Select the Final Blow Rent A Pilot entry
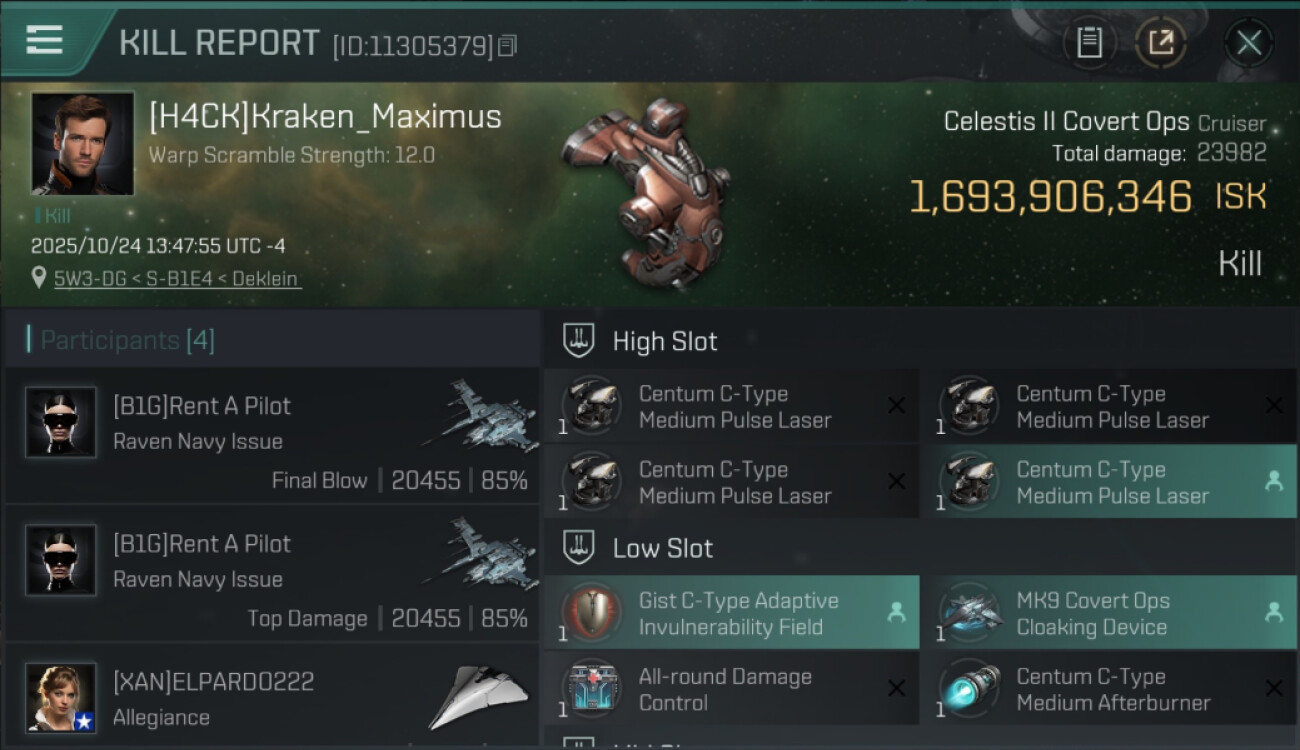The image size is (1300, 750). (272, 437)
